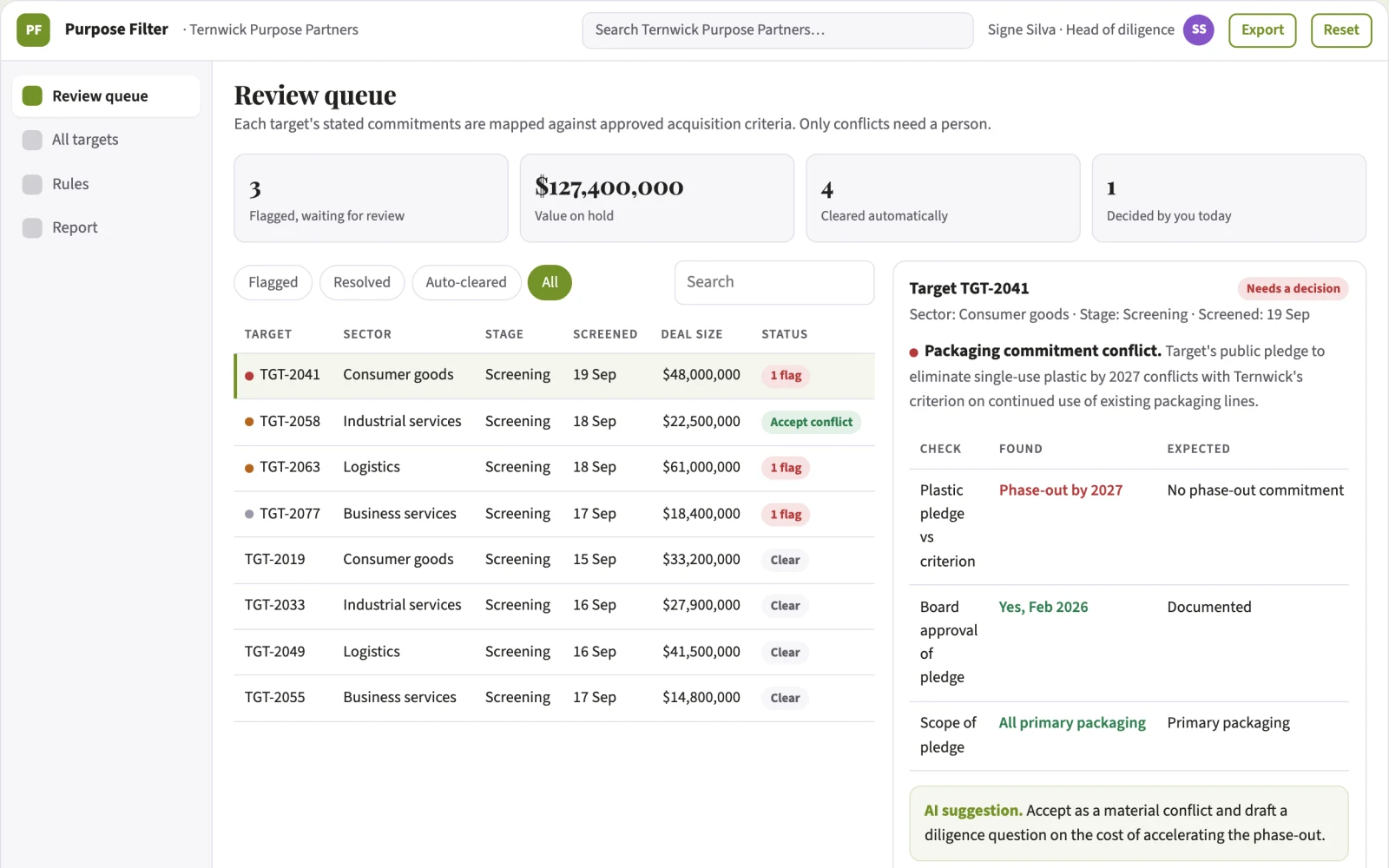Select the TGT-2055 row
This screenshot has width=1389, height=868.
[x=555, y=698]
